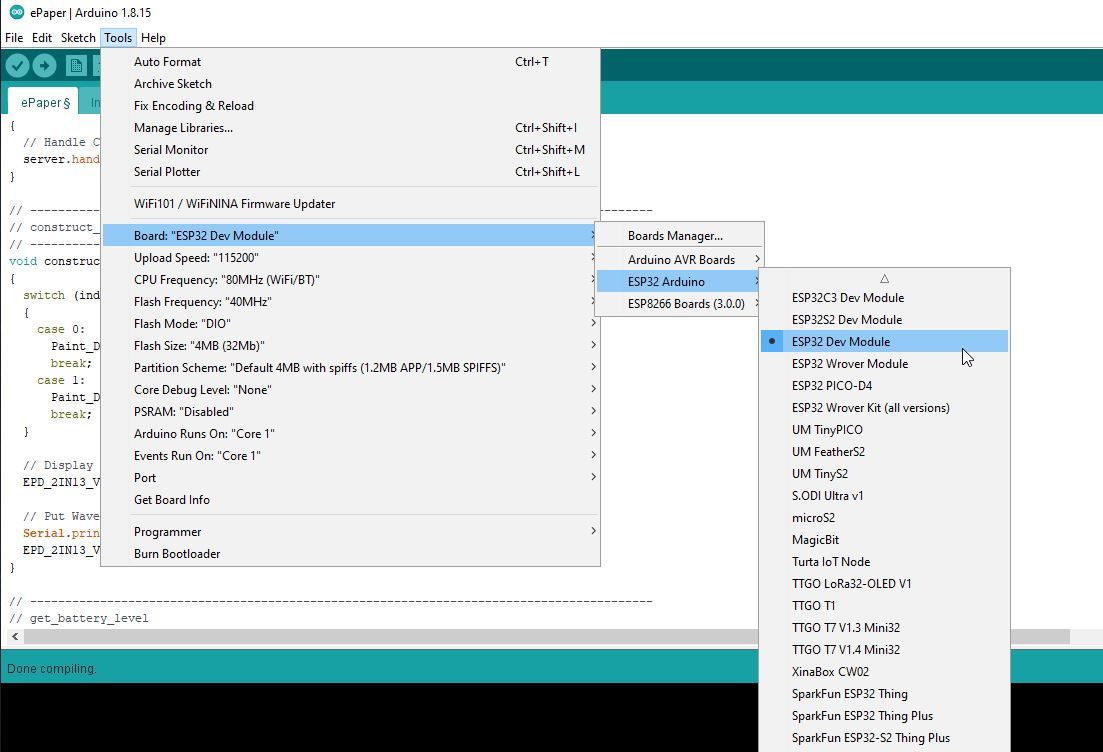This screenshot has height=752, width=1103.
Task: Switch to the ePaper sketch tab
Action: click(x=45, y=103)
